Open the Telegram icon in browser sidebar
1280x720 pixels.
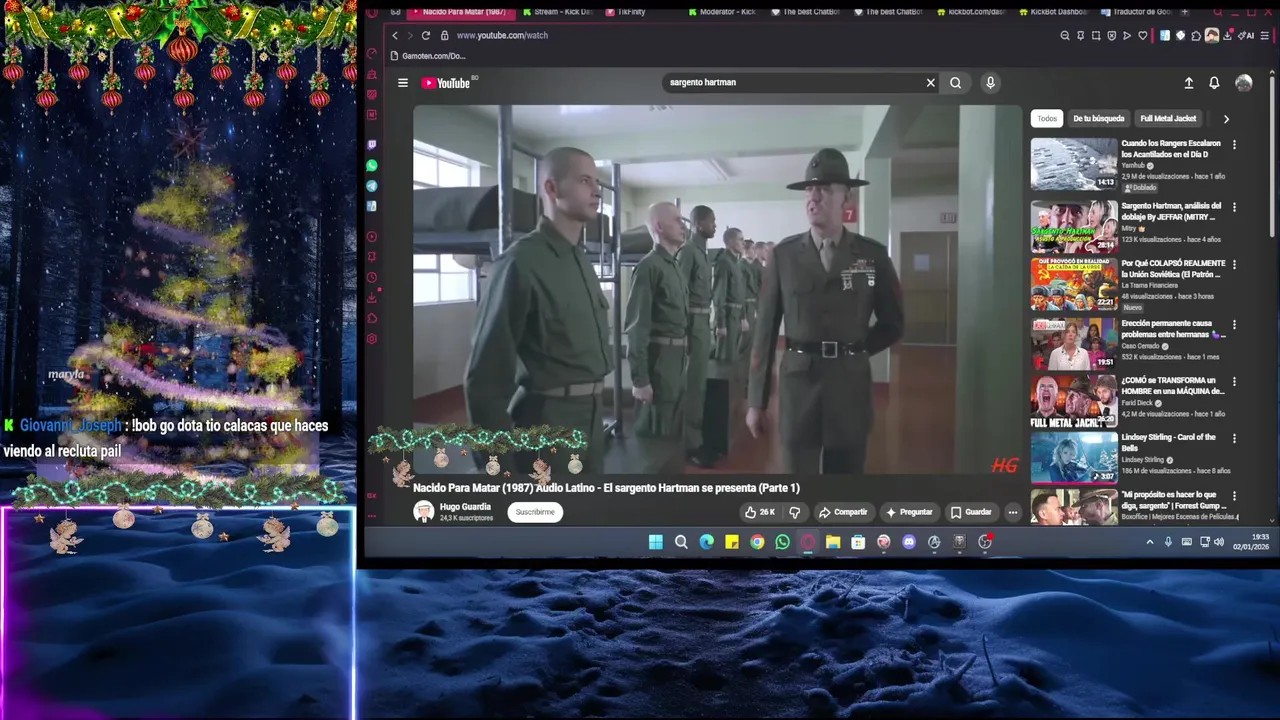coord(372,186)
